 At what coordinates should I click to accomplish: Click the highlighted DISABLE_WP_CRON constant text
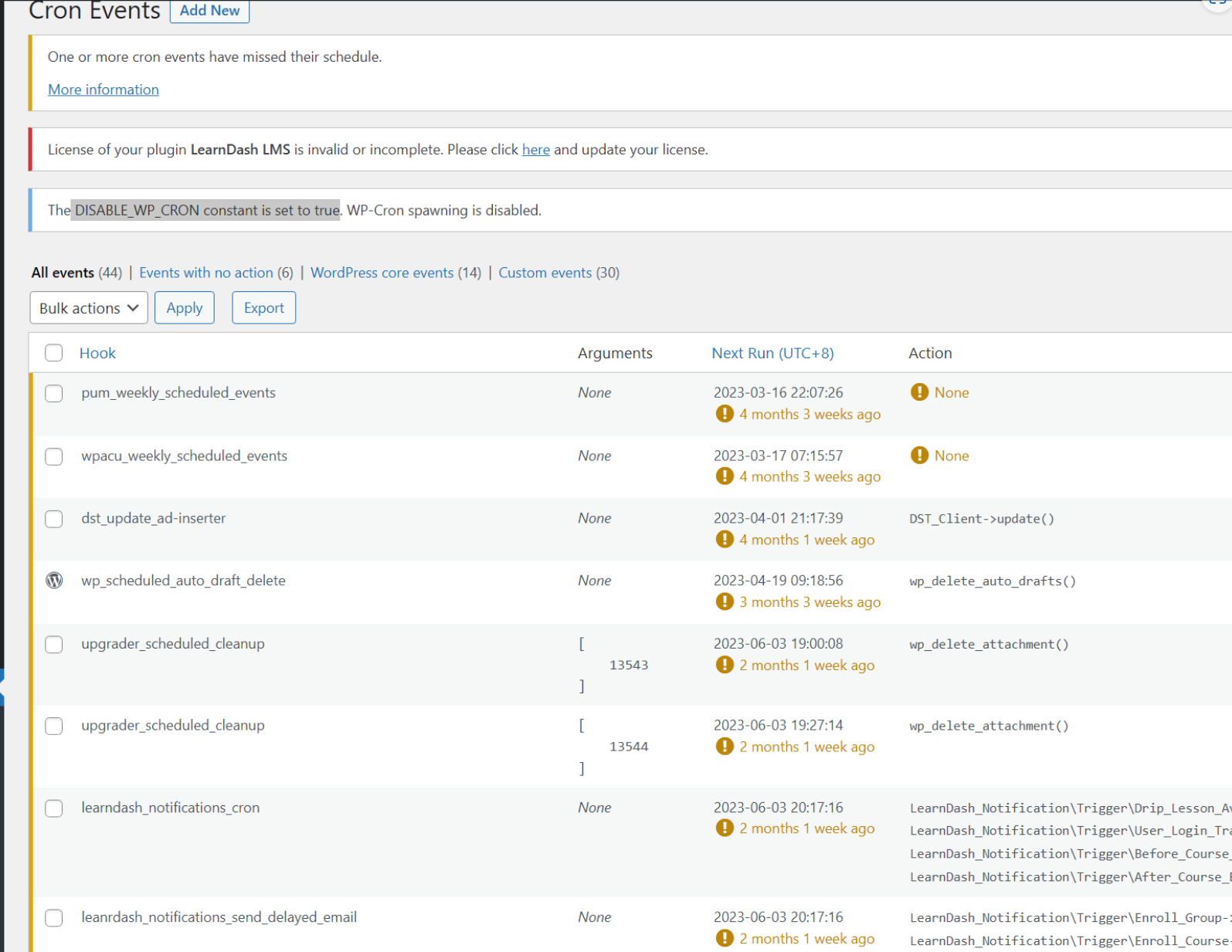coord(205,210)
